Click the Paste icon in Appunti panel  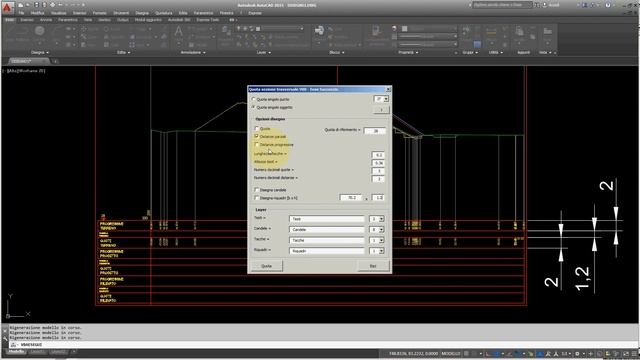click(x=520, y=31)
